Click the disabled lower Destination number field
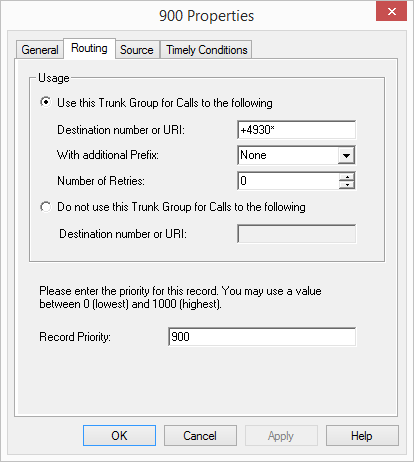 click(296, 234)
